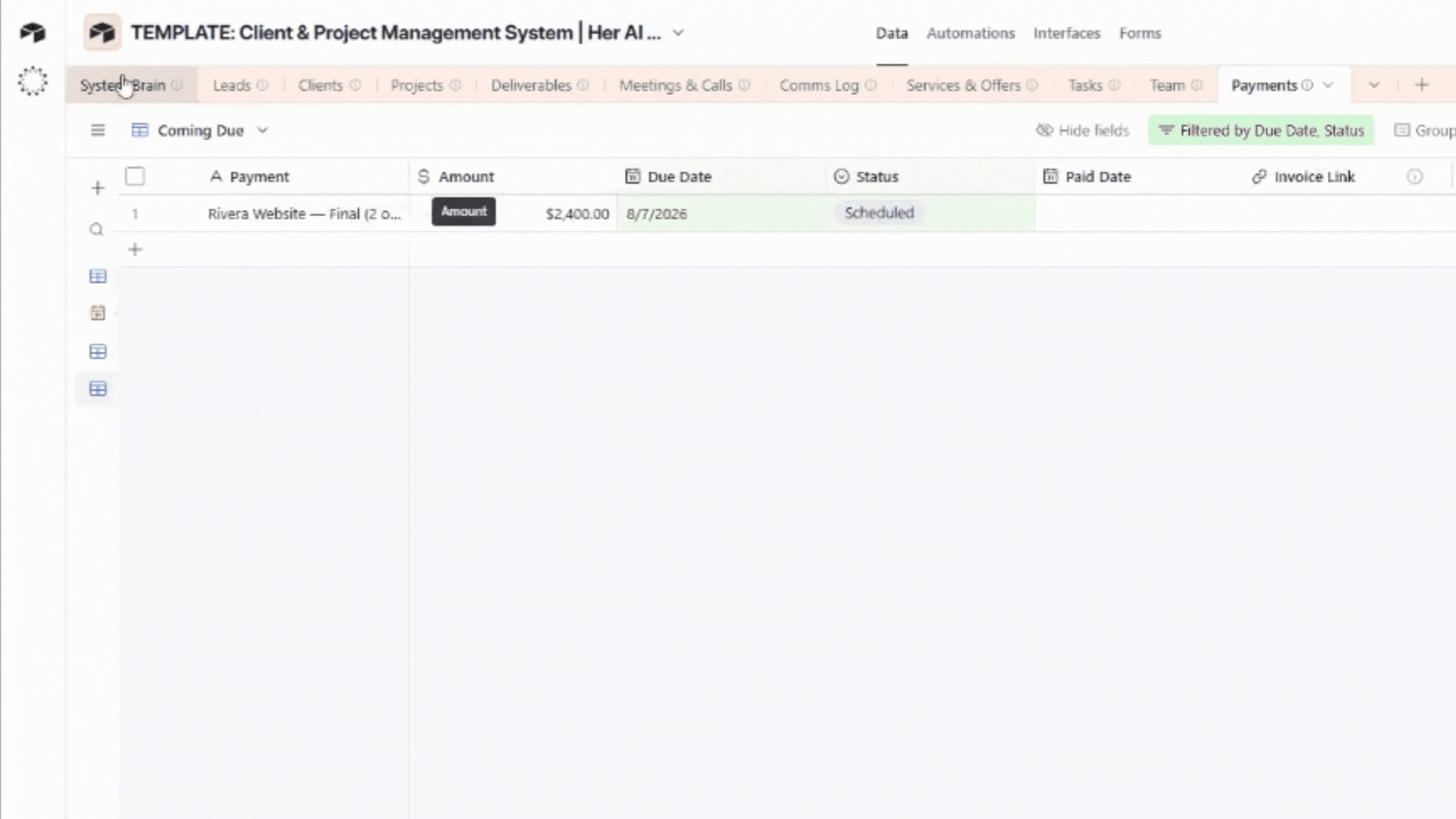
Task: Add a new record with the plus row
Action: pyautogui.click(x=135, y=249)
